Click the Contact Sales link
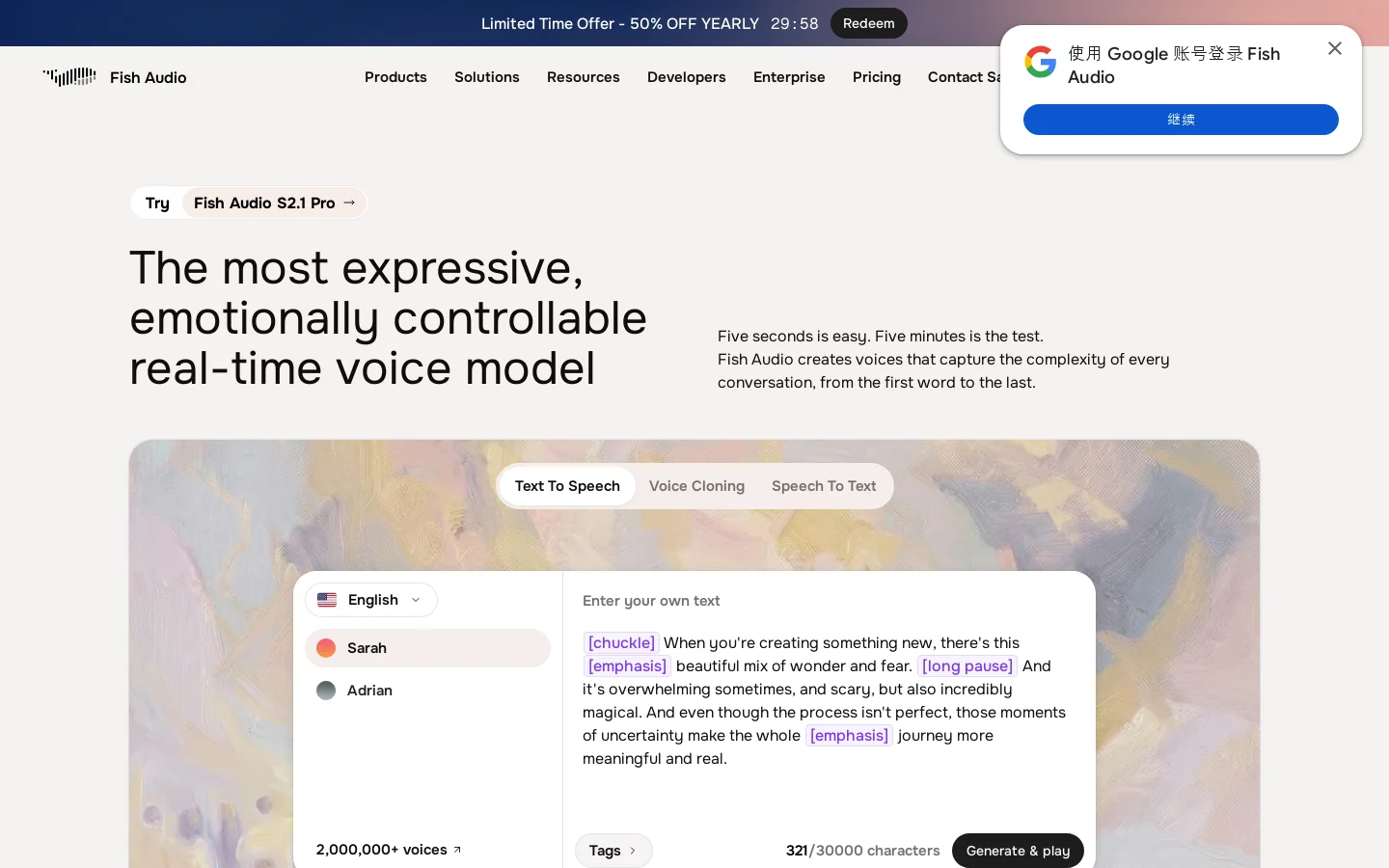 click(964, 77)
